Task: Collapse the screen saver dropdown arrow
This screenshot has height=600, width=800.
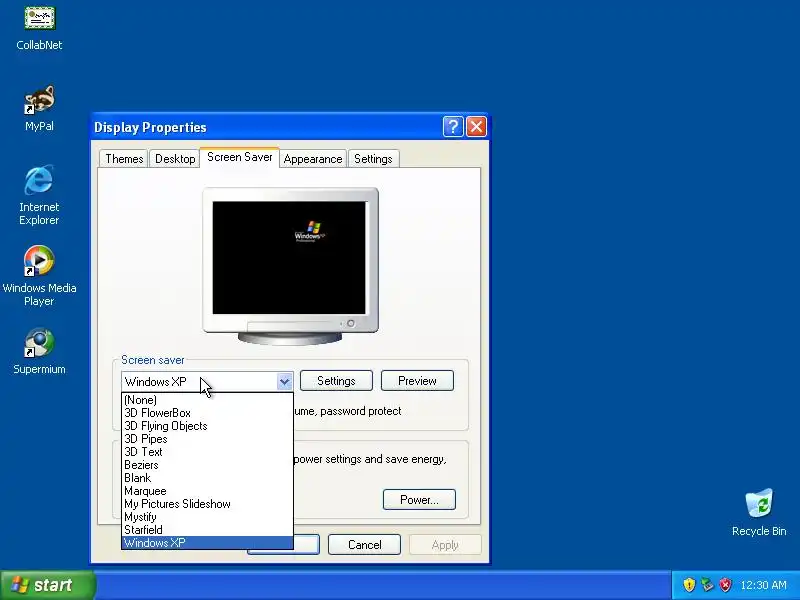Action: tap(284, 381)
